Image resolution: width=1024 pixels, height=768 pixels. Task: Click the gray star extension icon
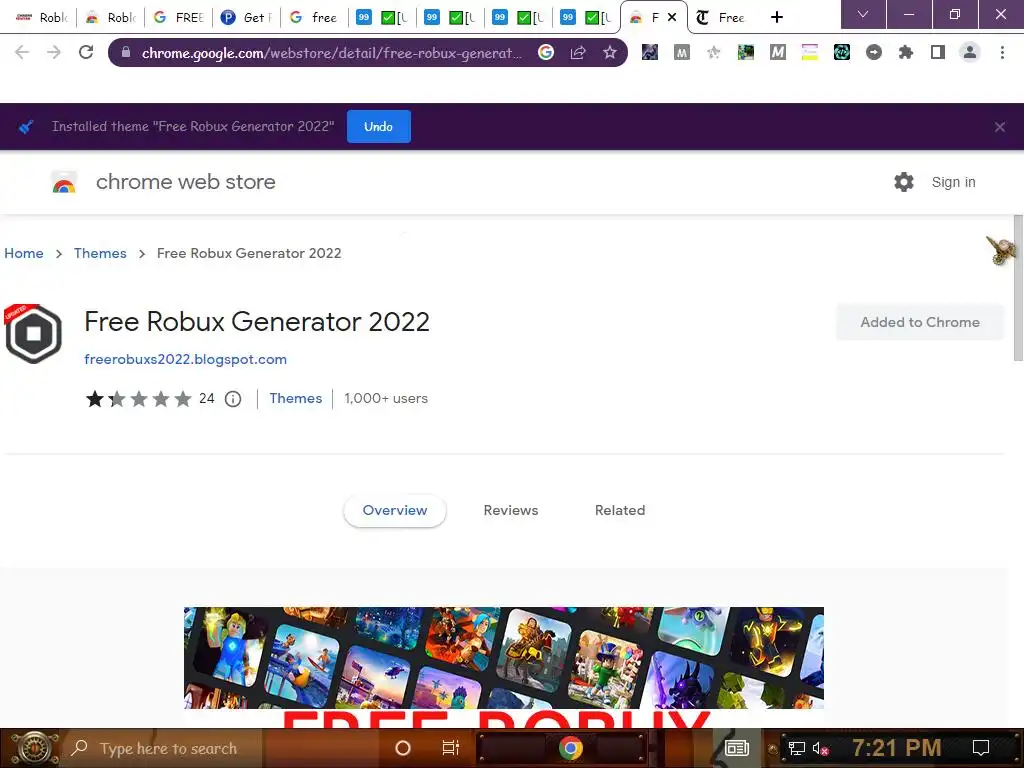coord(714,52)
